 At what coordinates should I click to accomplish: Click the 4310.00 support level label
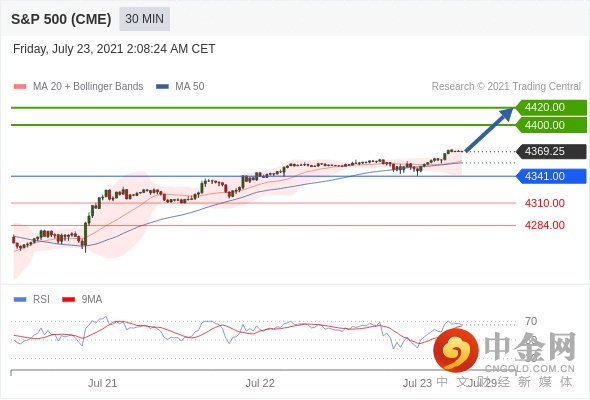coord(545,203)
